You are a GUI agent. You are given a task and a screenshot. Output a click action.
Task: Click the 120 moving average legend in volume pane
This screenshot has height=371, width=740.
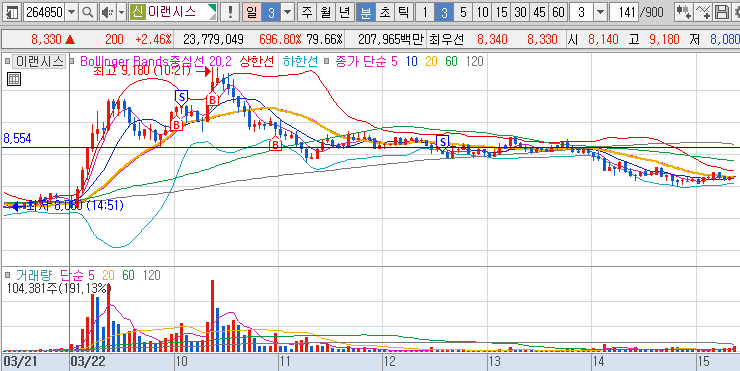pos(152,275)
